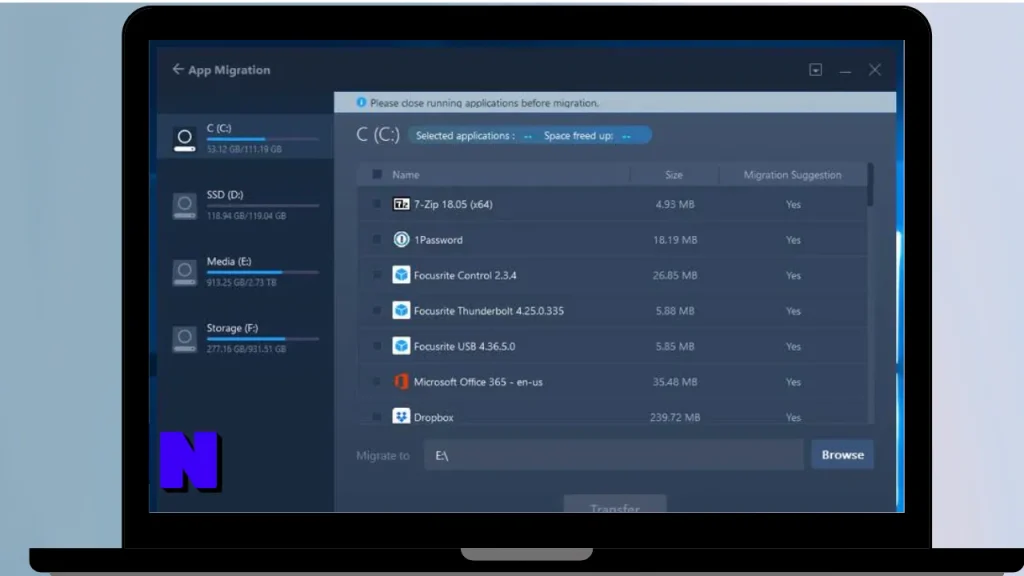Click the 26.85 MB size value
The width and height of the screenshot is (1024, 576).
(x=675, y=275)
